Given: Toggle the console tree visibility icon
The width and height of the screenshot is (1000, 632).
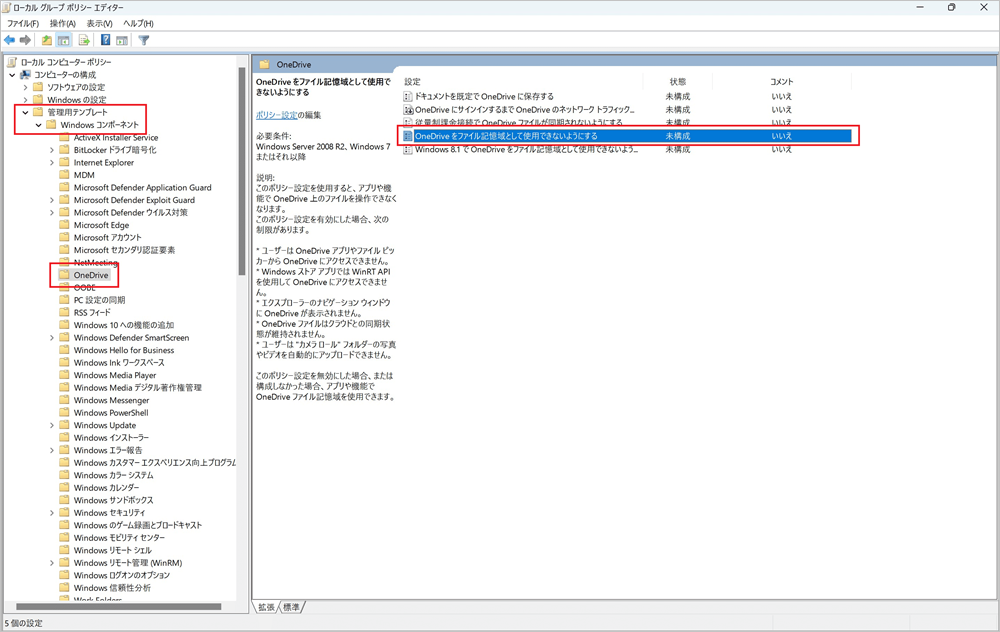Looking at the screenshot, I should (63, 40).
